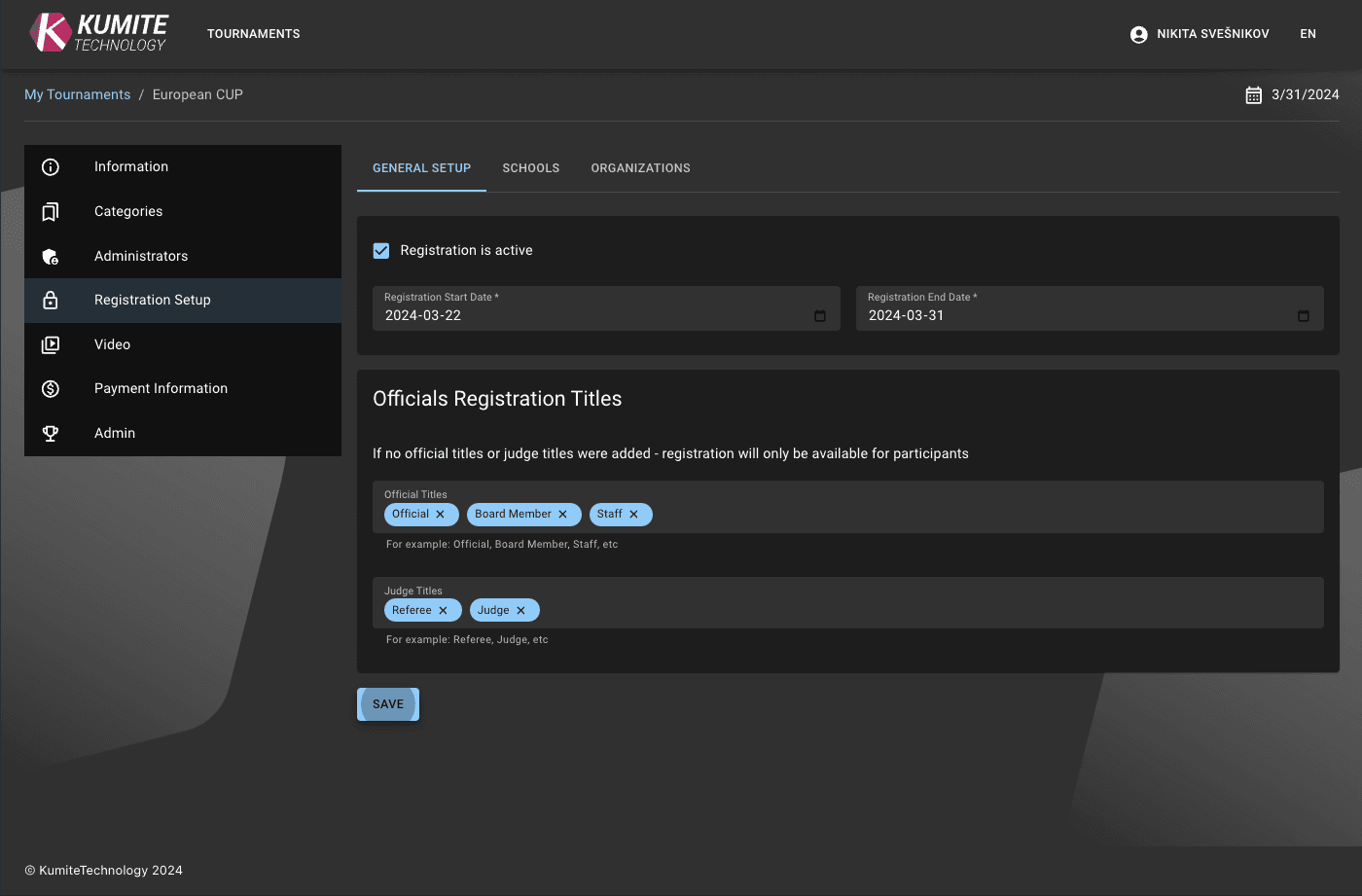The width and height of the screenshot is (1362, 896).
Task: Navigate back using My Tournaments breadcrumb link
Action: tap(77, 93)
